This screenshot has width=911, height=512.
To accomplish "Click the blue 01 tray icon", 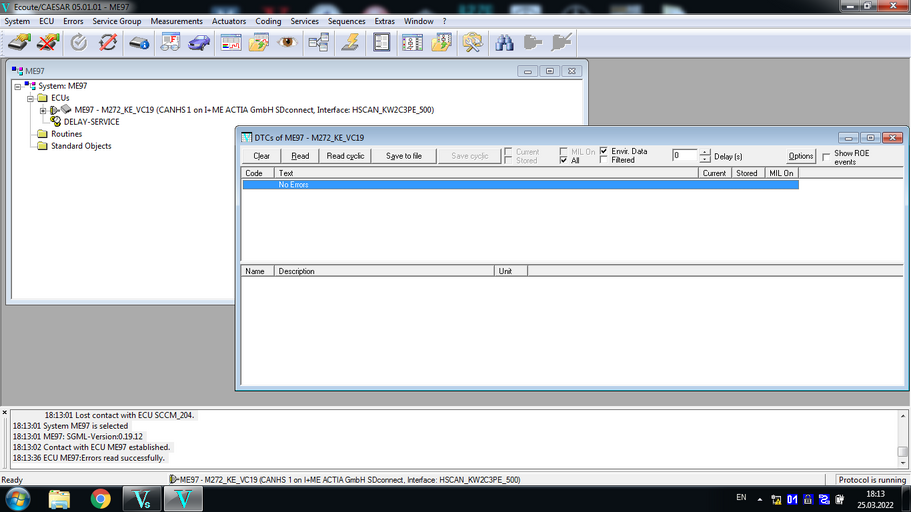I will [x=792, y=499].
